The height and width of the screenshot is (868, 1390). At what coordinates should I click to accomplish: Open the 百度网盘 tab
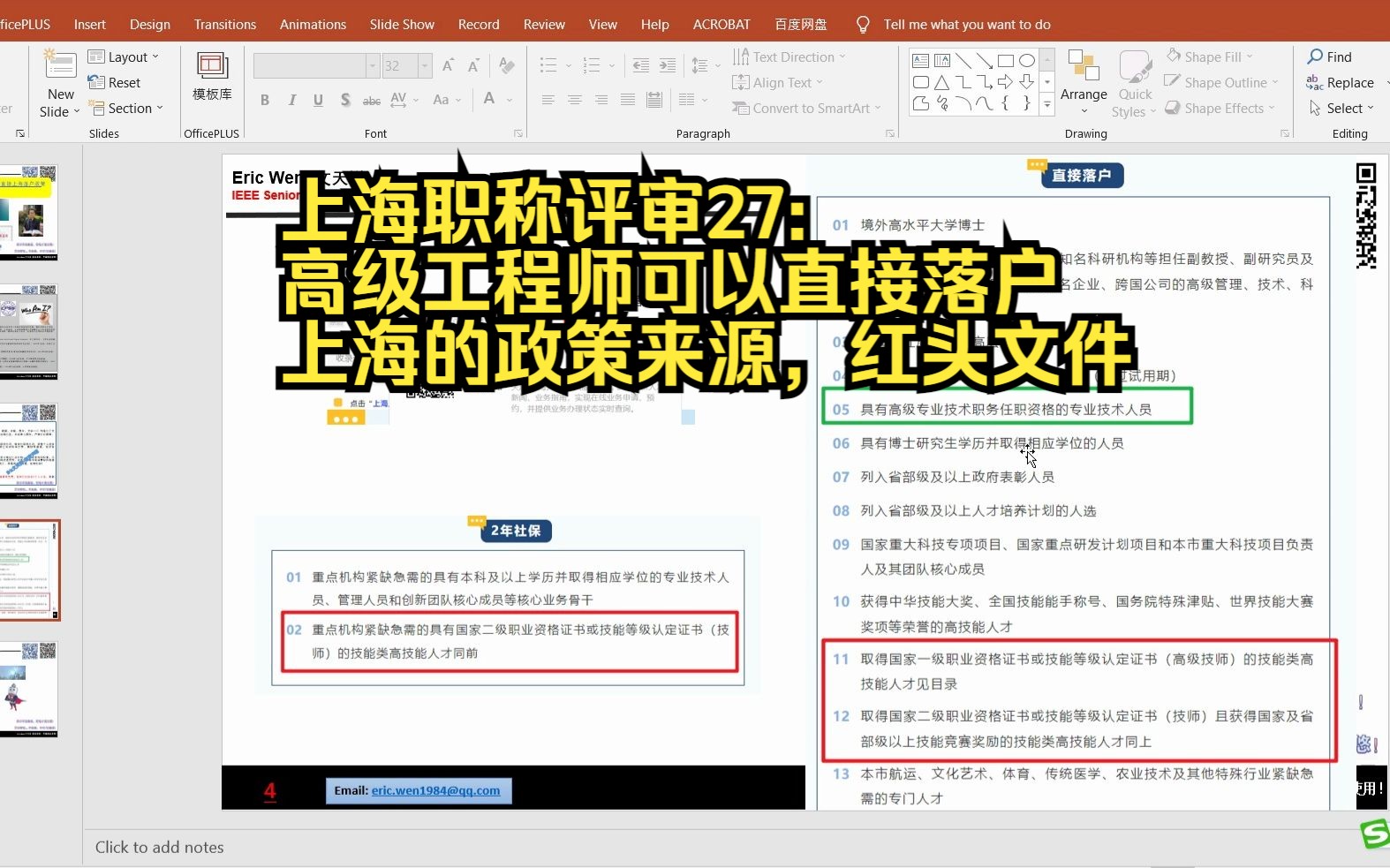(801, 25)
